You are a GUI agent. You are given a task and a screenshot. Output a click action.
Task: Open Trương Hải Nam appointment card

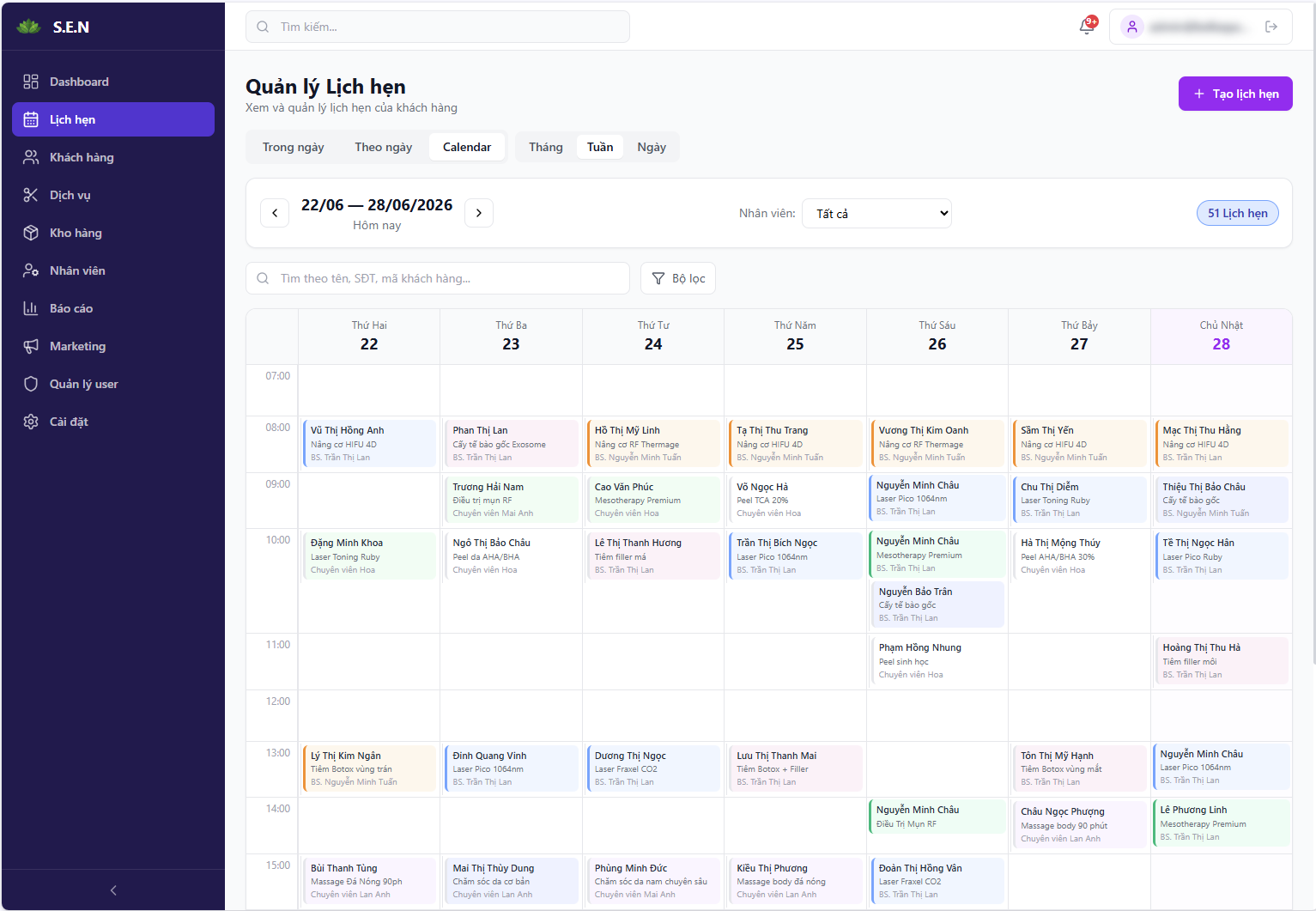(x=512, y=500)
